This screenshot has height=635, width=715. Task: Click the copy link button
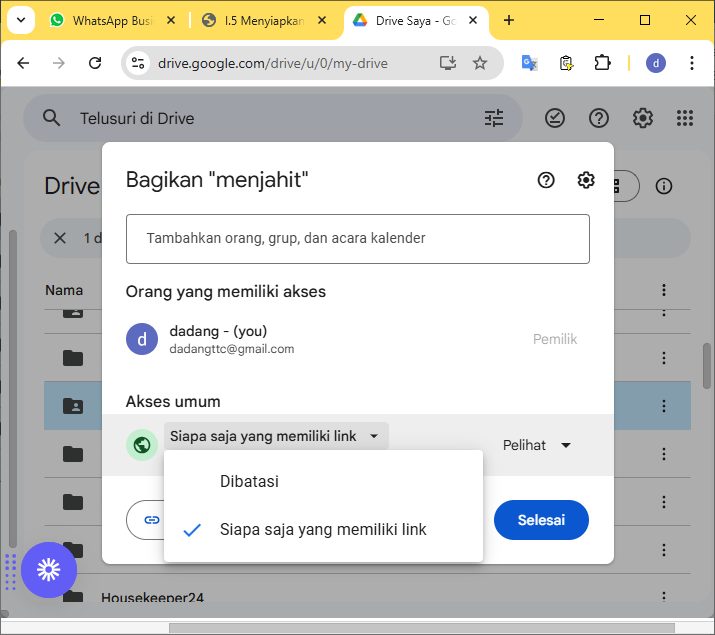[x=148, y=520]
